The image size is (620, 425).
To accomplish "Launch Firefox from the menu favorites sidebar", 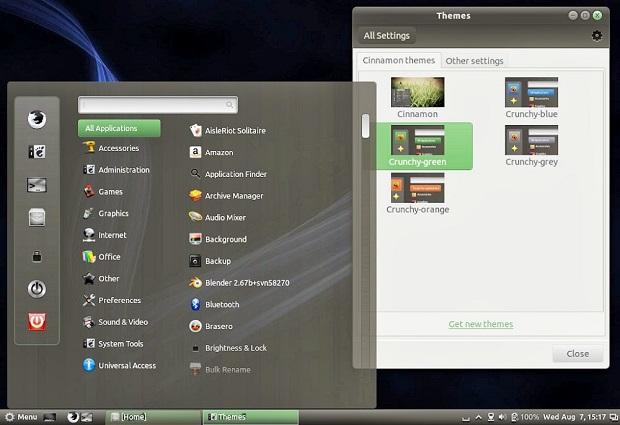I will pos(37,119).
